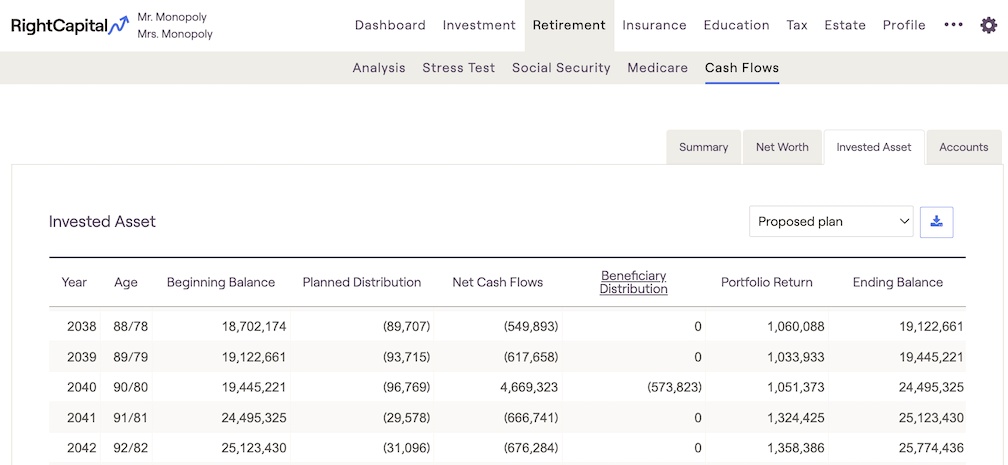Click the RightCapital logo
The image size is (1008, 465).
tap(70, 26)
